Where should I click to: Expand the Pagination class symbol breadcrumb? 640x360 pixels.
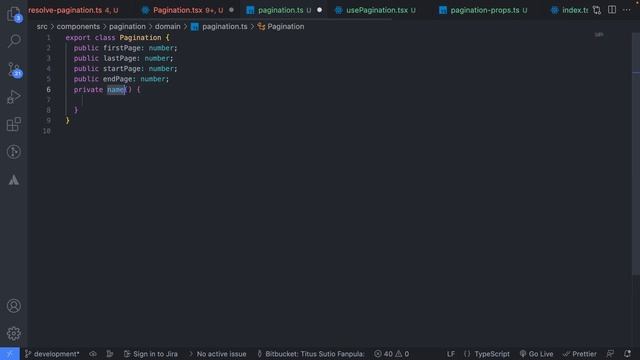click(x=281, y=27)
